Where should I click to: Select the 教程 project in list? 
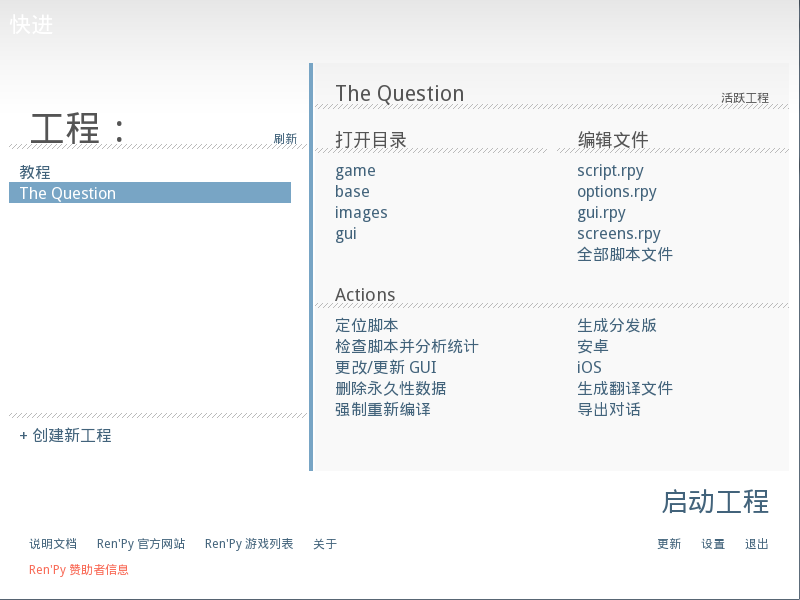35,172
